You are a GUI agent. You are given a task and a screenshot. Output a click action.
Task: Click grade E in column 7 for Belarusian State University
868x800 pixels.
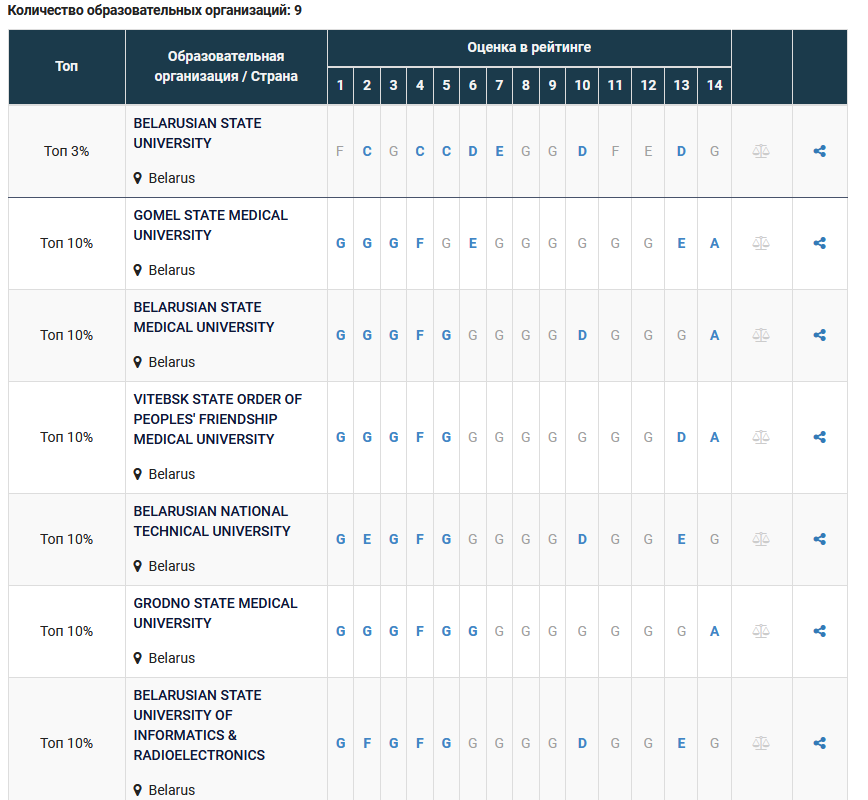pos(499,151)
